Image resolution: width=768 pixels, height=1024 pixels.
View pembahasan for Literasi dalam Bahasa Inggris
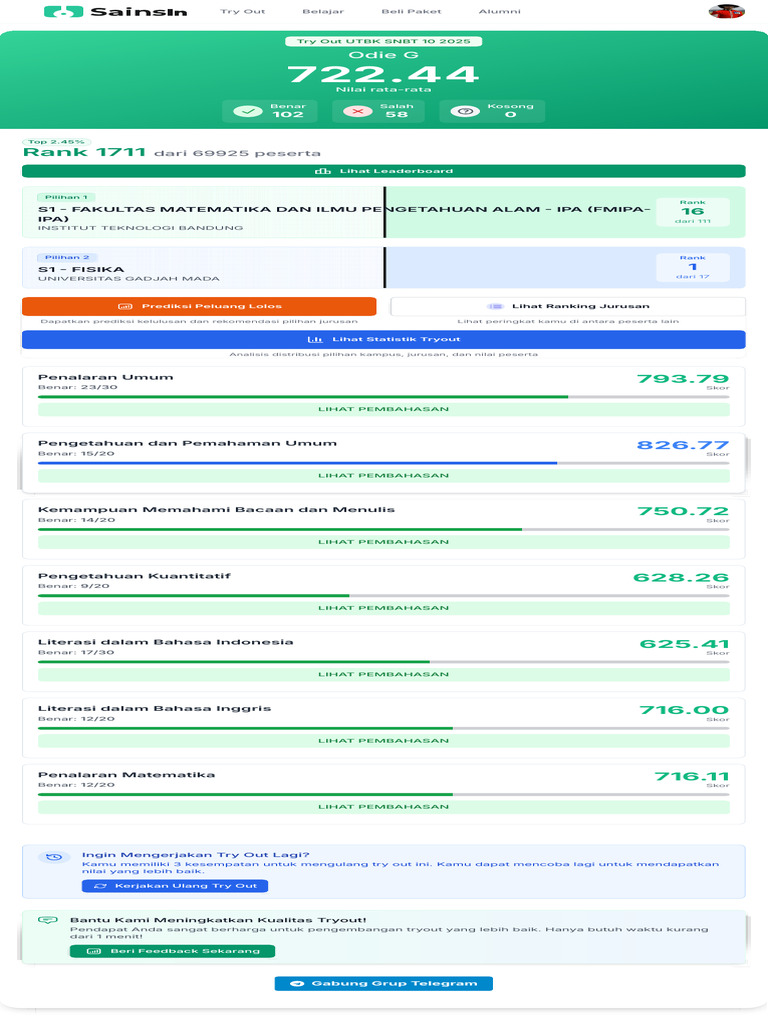(x=383, y=741)
